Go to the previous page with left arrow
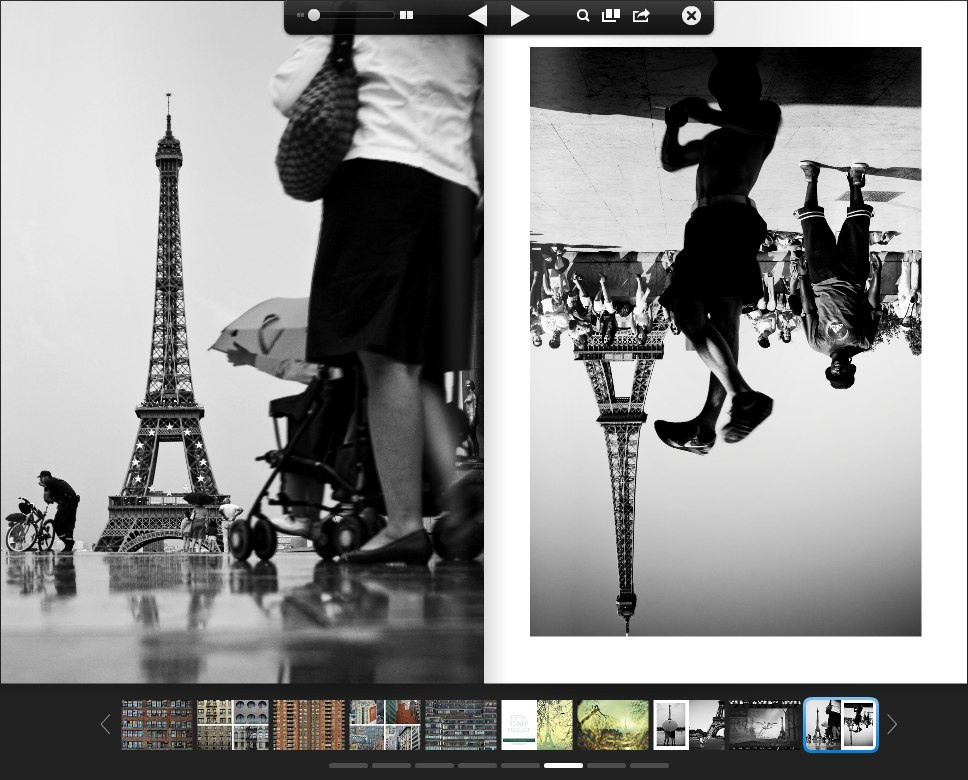 478,16
